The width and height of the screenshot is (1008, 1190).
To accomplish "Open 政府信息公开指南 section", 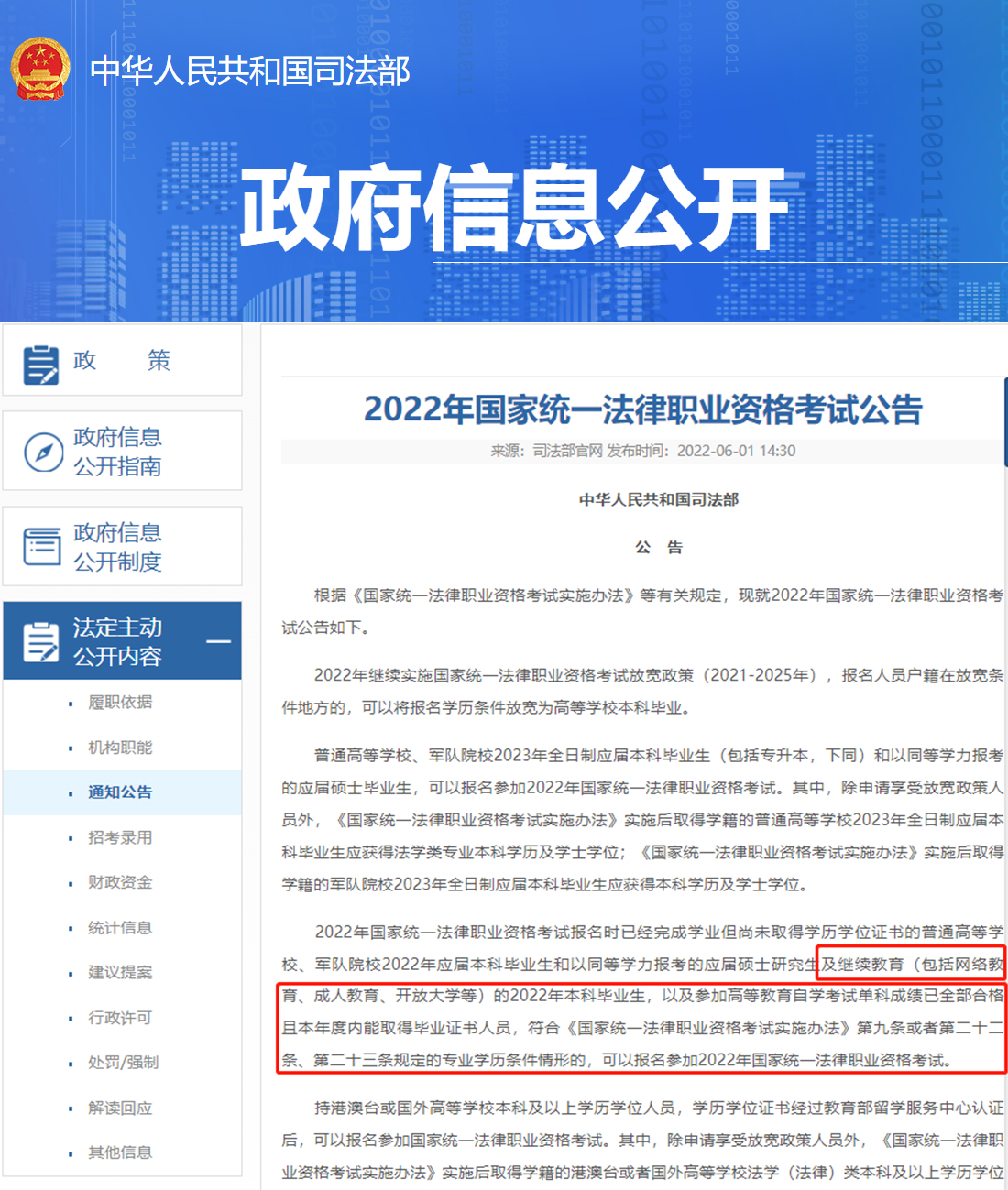I will tap(117, 452).
